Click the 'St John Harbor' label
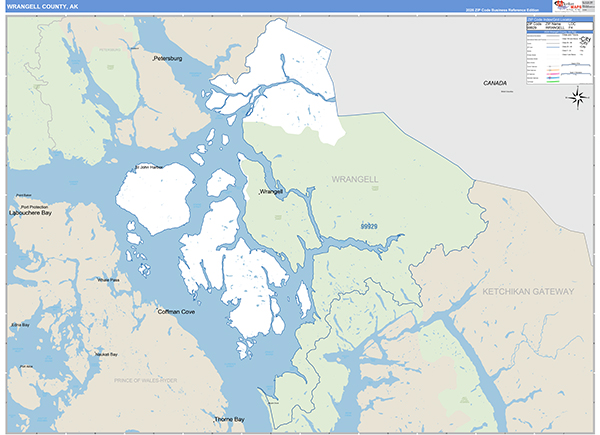 (x=149, y=167)
